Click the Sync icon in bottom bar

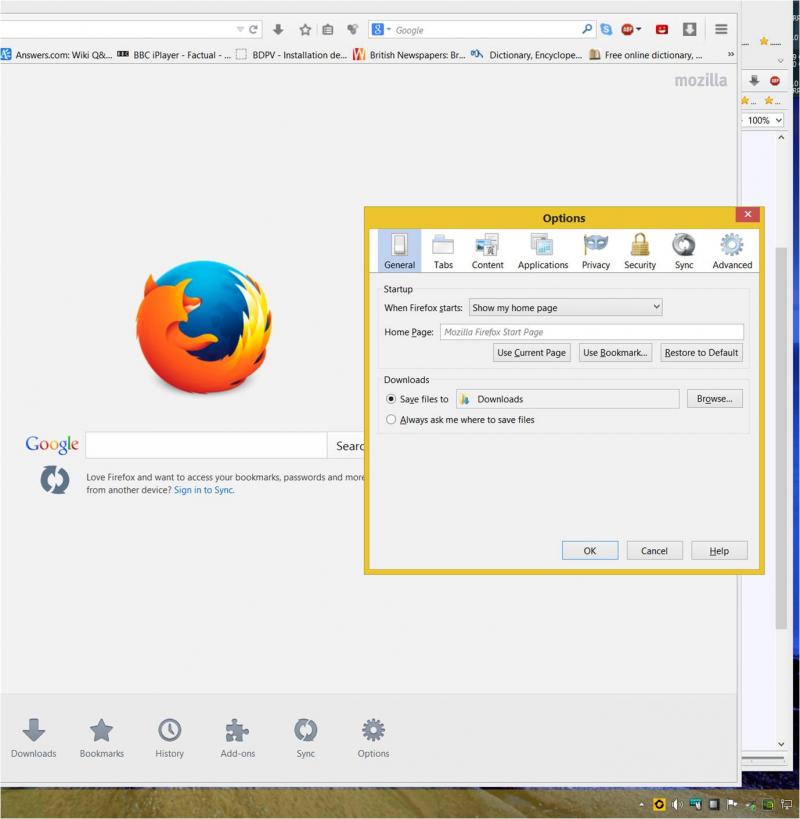305,738
